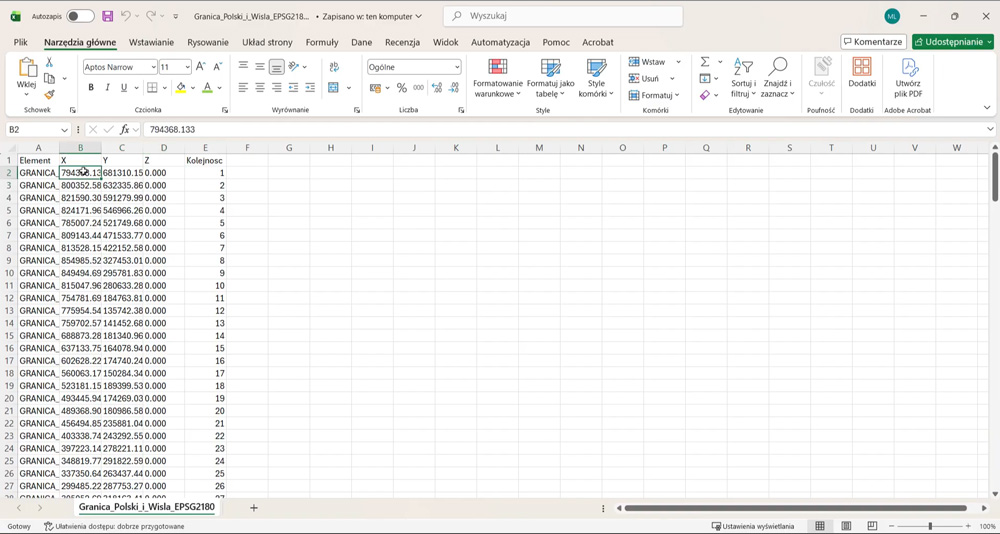Toggle center horizontal alignment
Screen dimensions: 1000x534
pyautogui.click(x=260, y=87)
